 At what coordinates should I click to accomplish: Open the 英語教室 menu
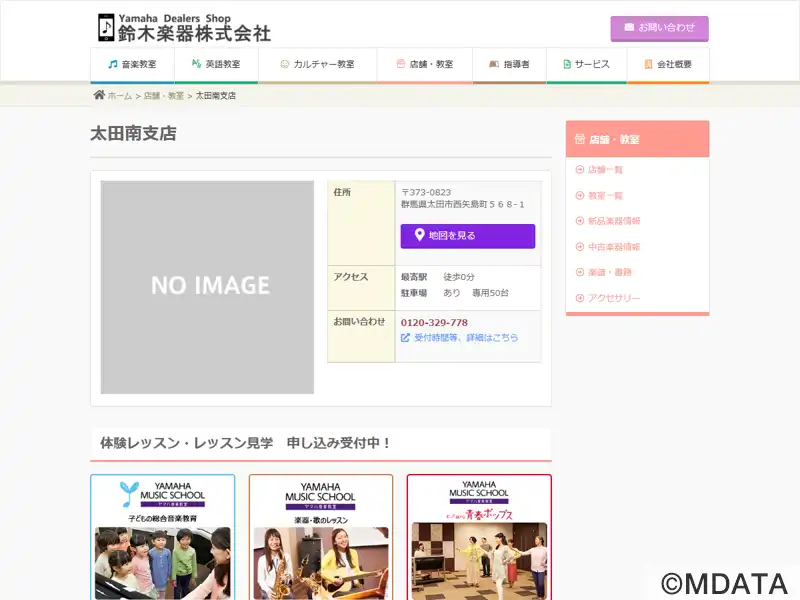click(216, 64)
